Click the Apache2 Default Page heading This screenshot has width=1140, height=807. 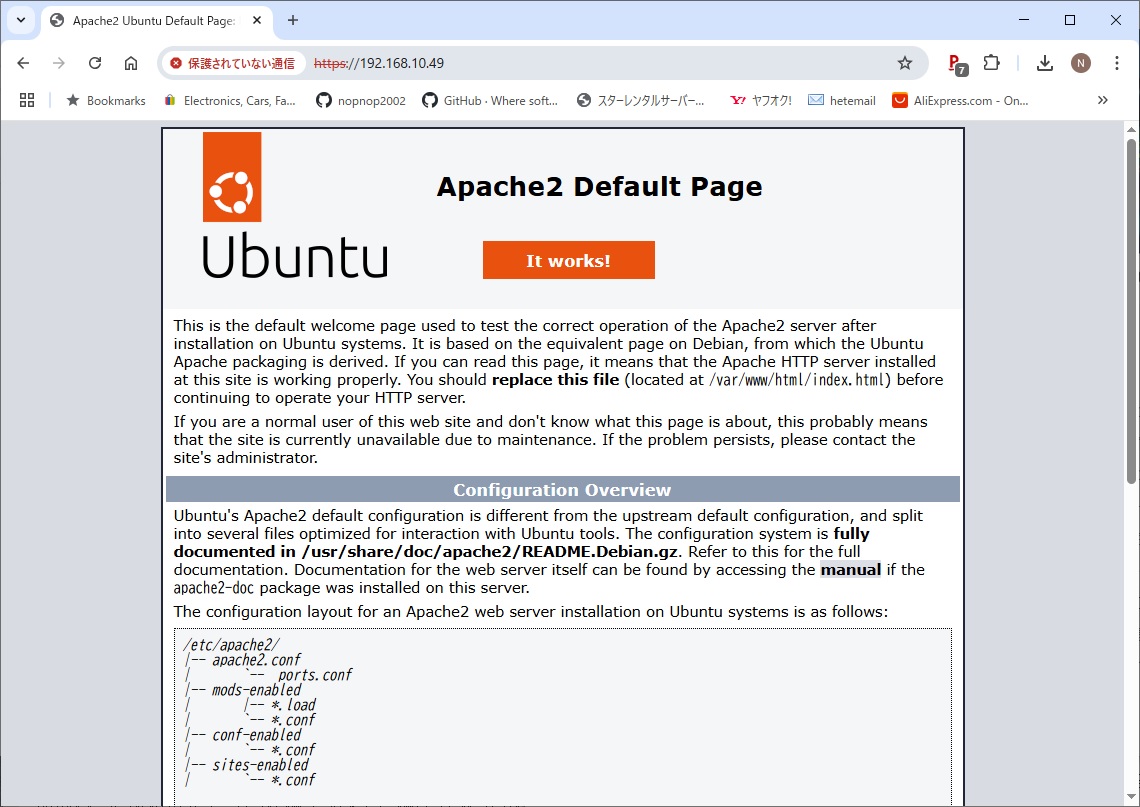tap(599, 187)
